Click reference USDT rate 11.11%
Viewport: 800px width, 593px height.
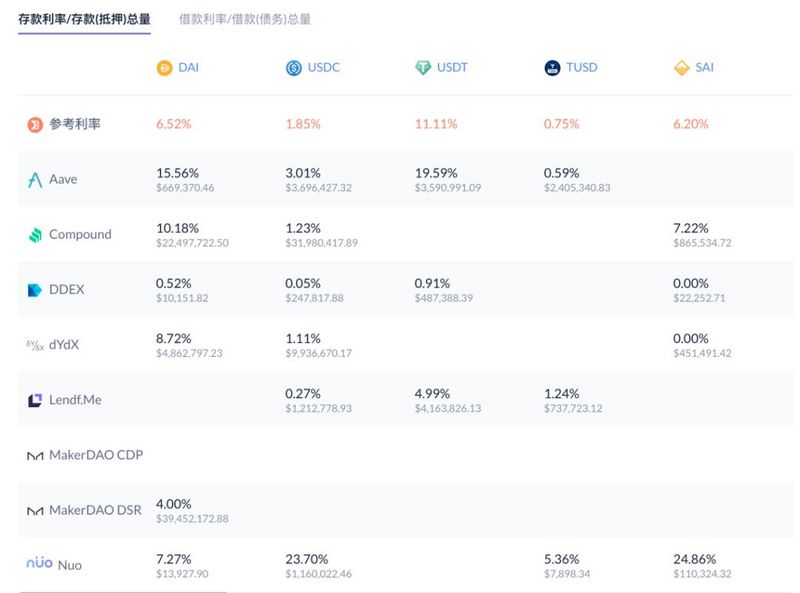pyautogui.click(x=436, y=124)
